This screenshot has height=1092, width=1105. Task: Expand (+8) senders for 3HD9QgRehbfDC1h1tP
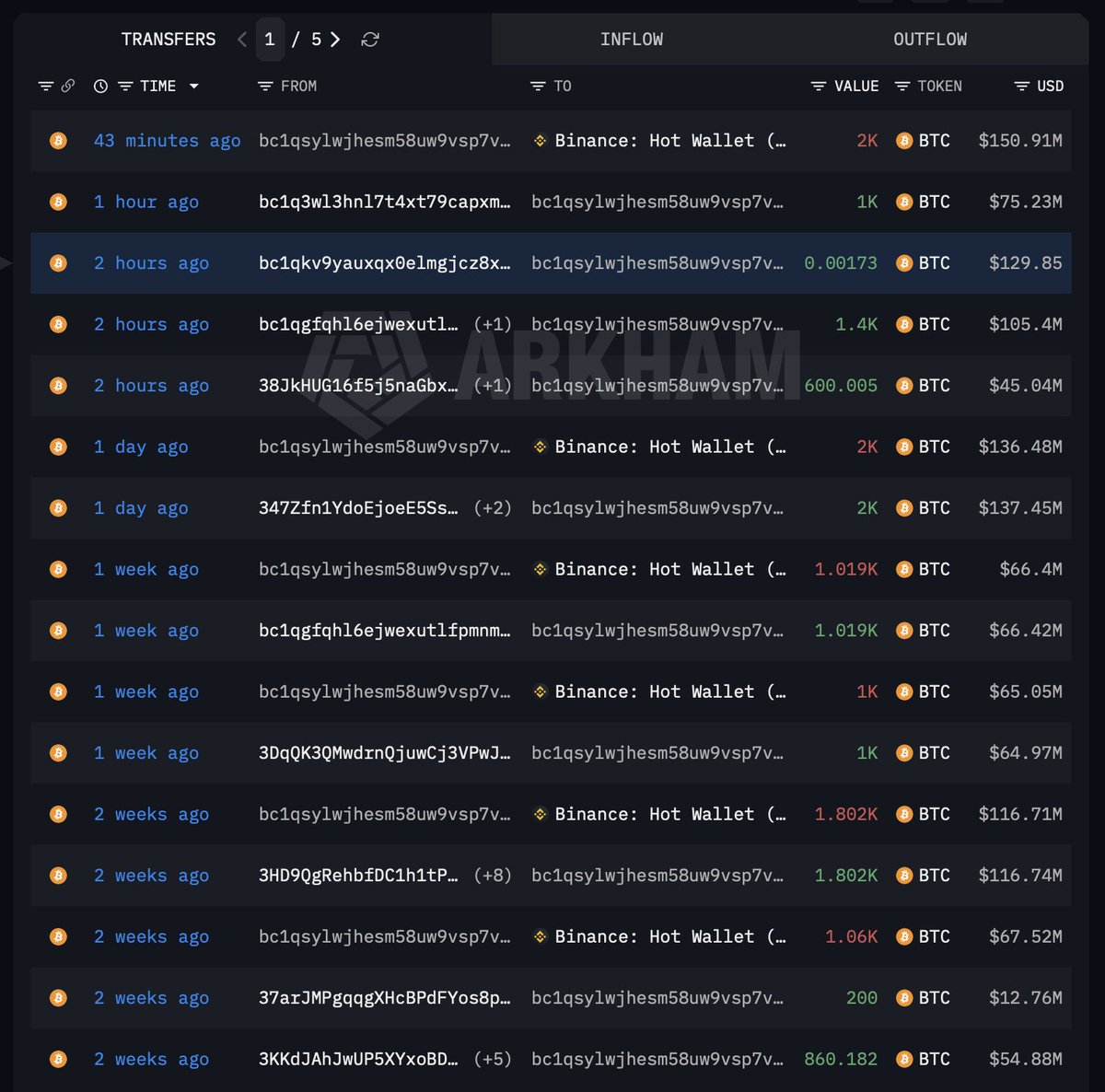493,876
